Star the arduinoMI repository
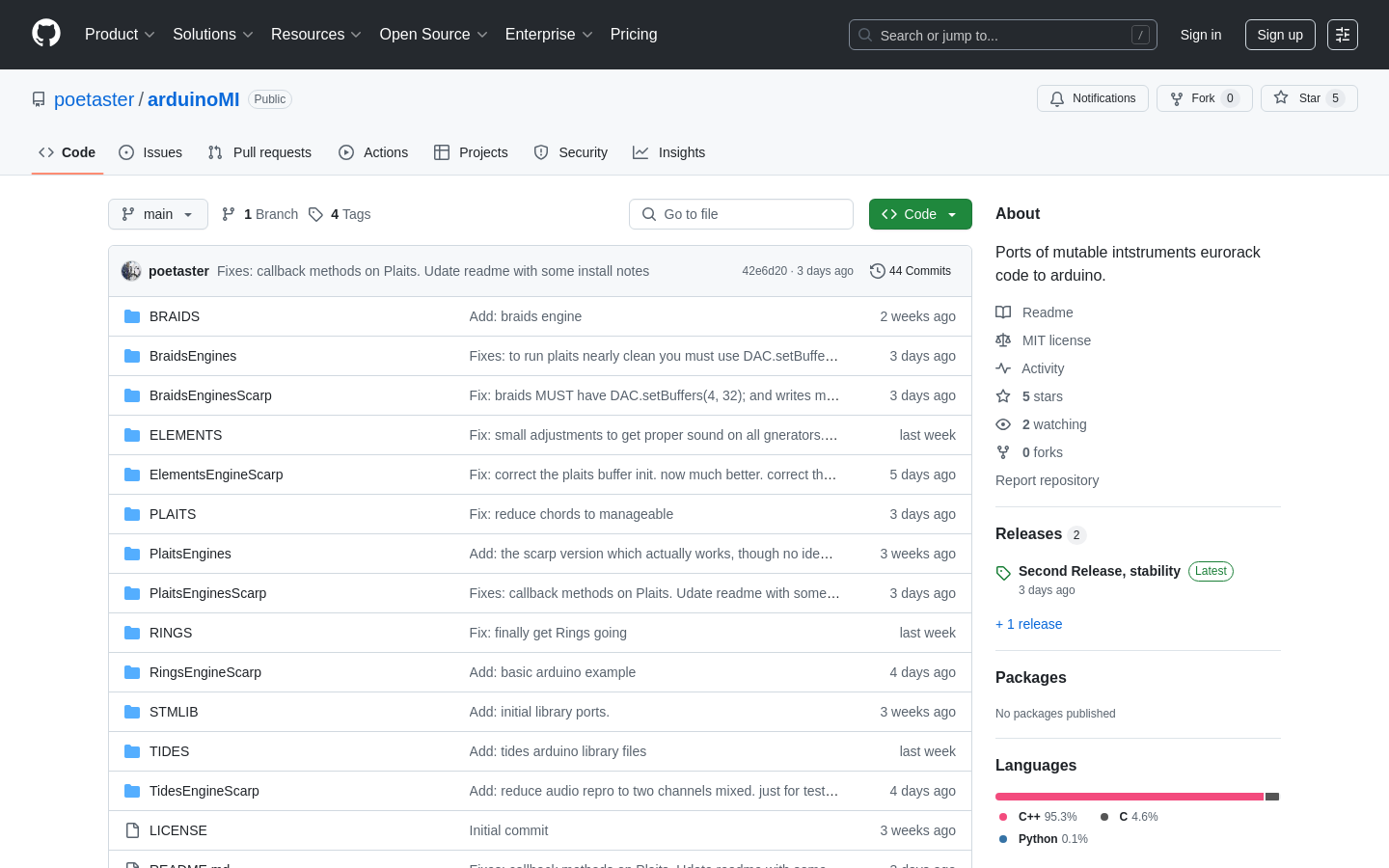This screenshot has width=1389, height=868. click(x=1309, y=98)
